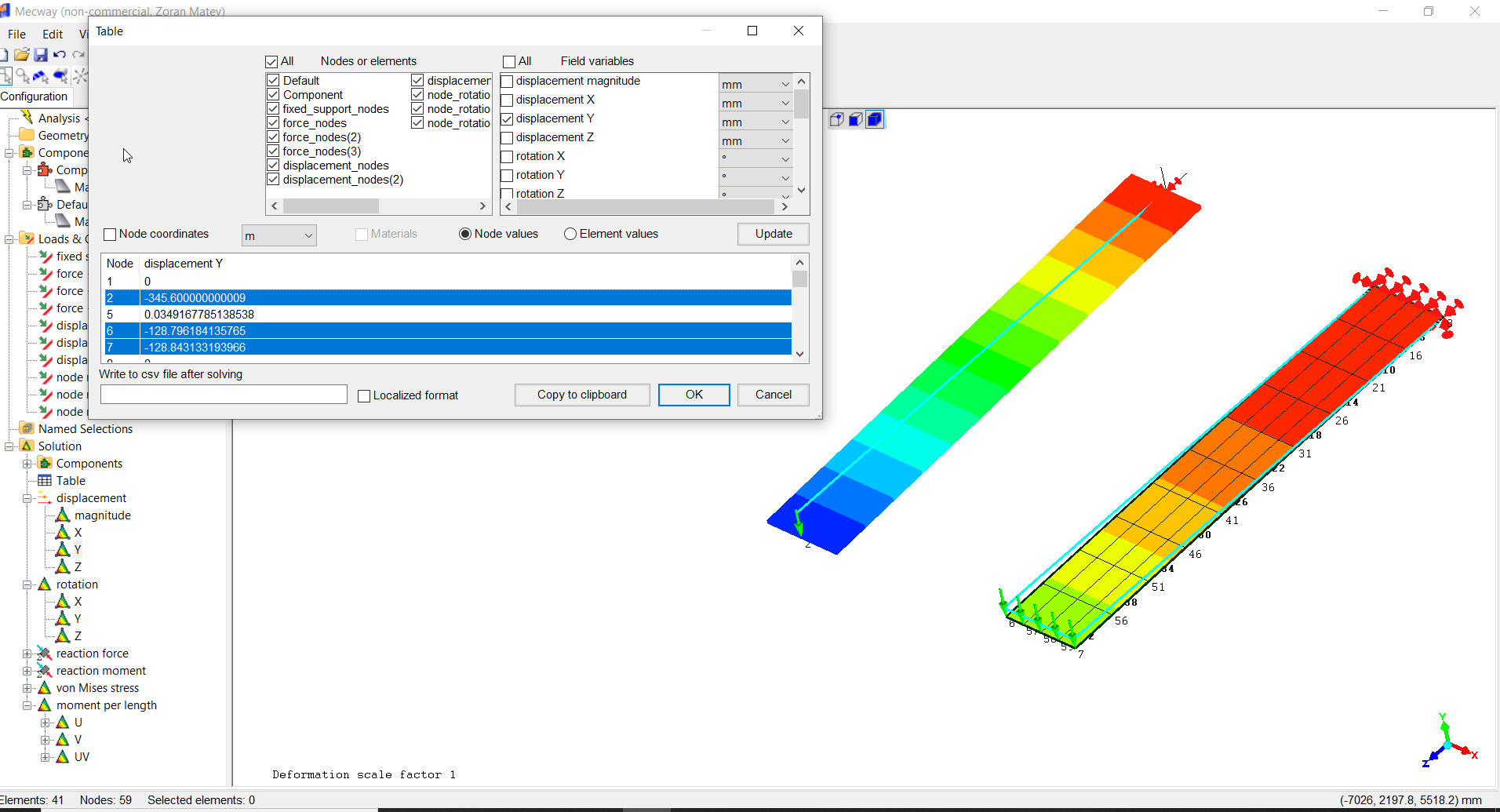Select the solution Components tree item

(x=89, y=464)
